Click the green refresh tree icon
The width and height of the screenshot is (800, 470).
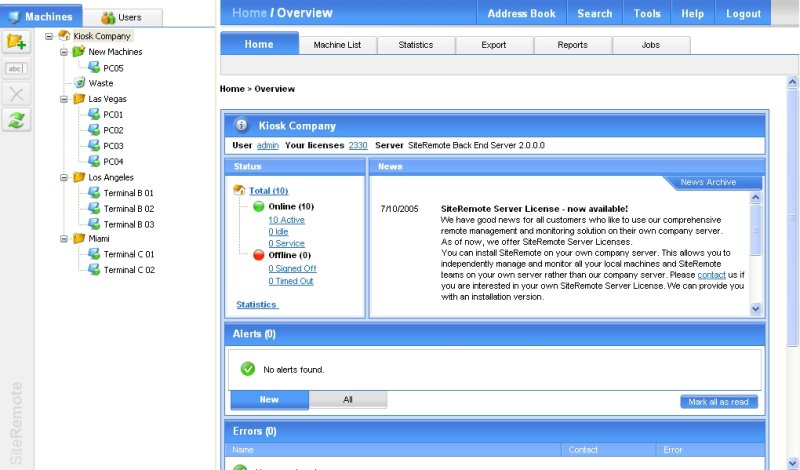pyautogui.click(x=16, y=120)
